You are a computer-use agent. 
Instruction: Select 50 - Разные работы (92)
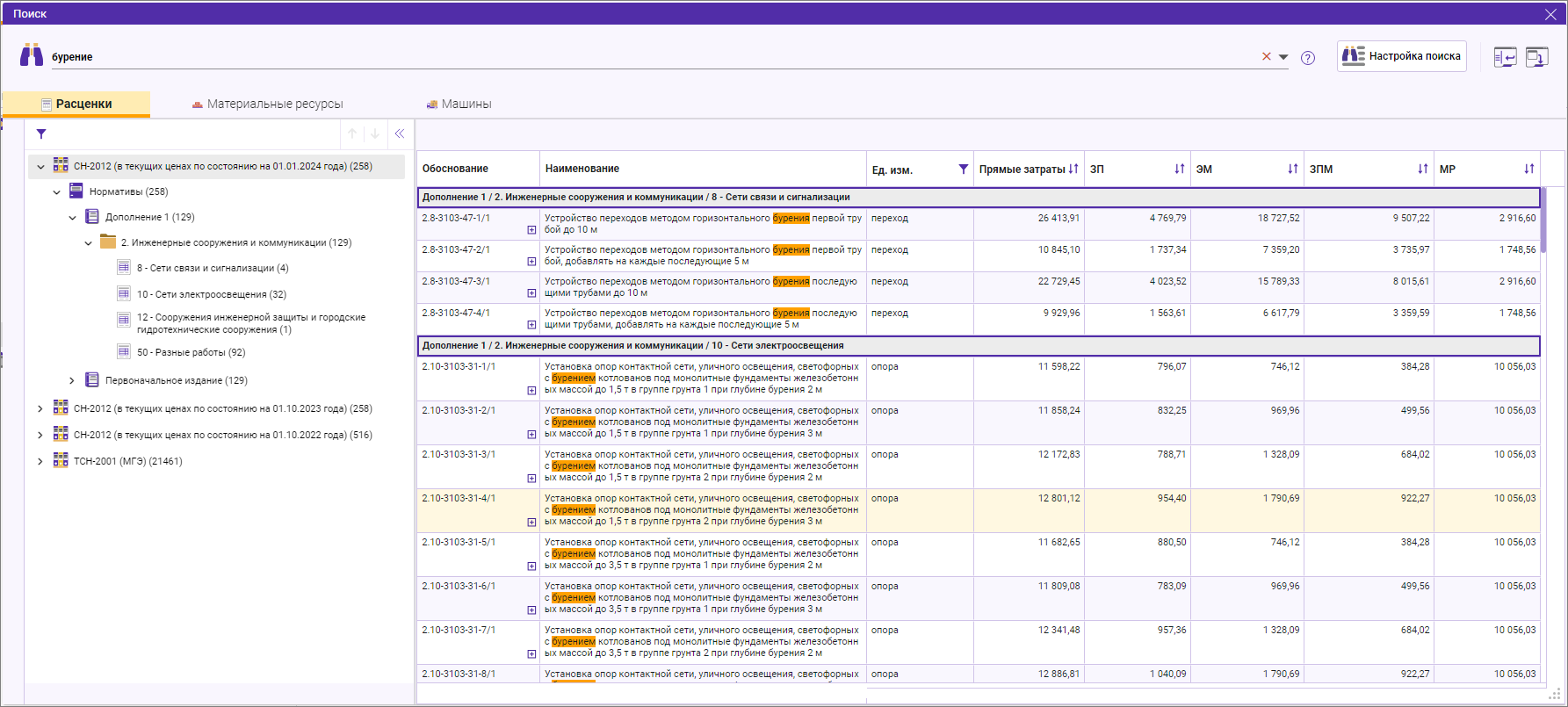click(191, 352)
